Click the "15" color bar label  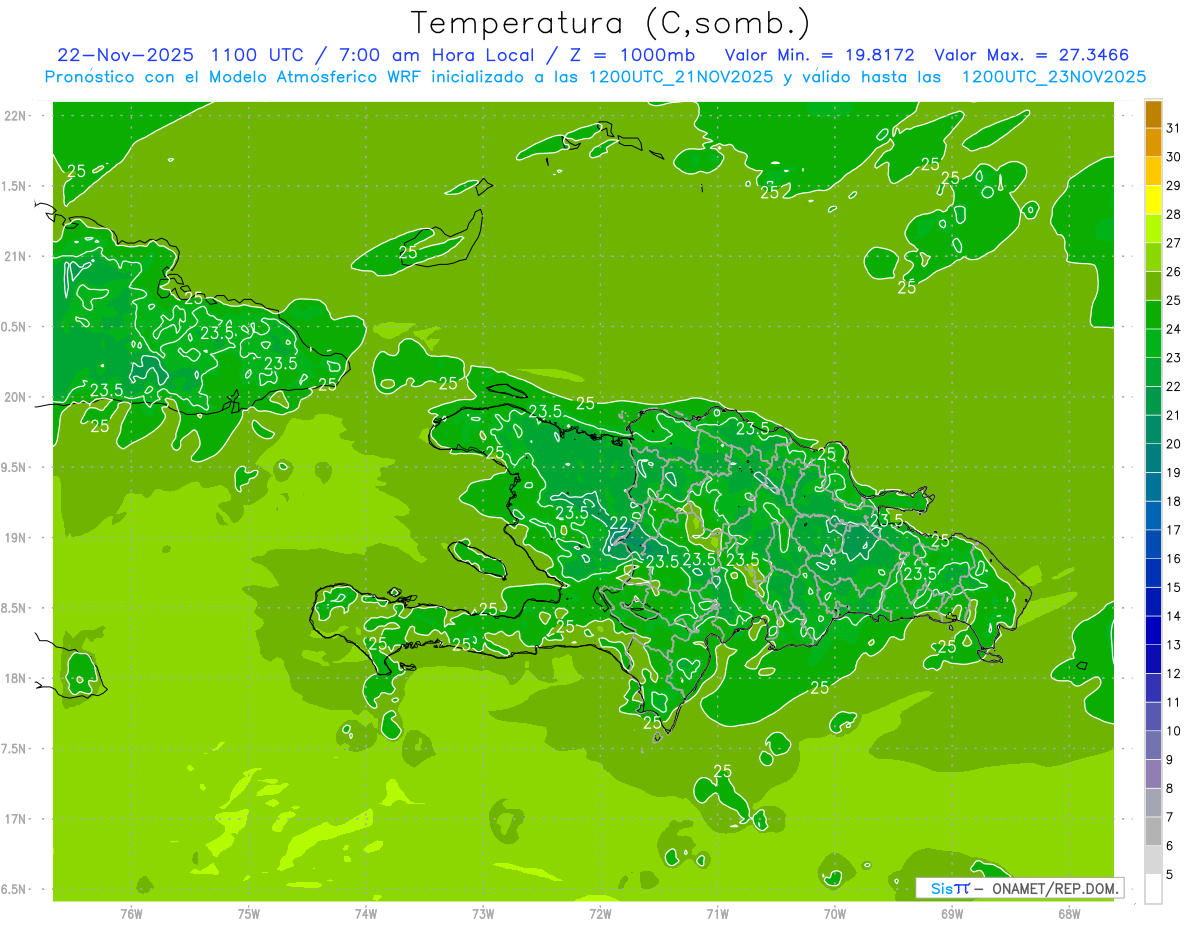pyautogui.click(x=1174, y=588)
